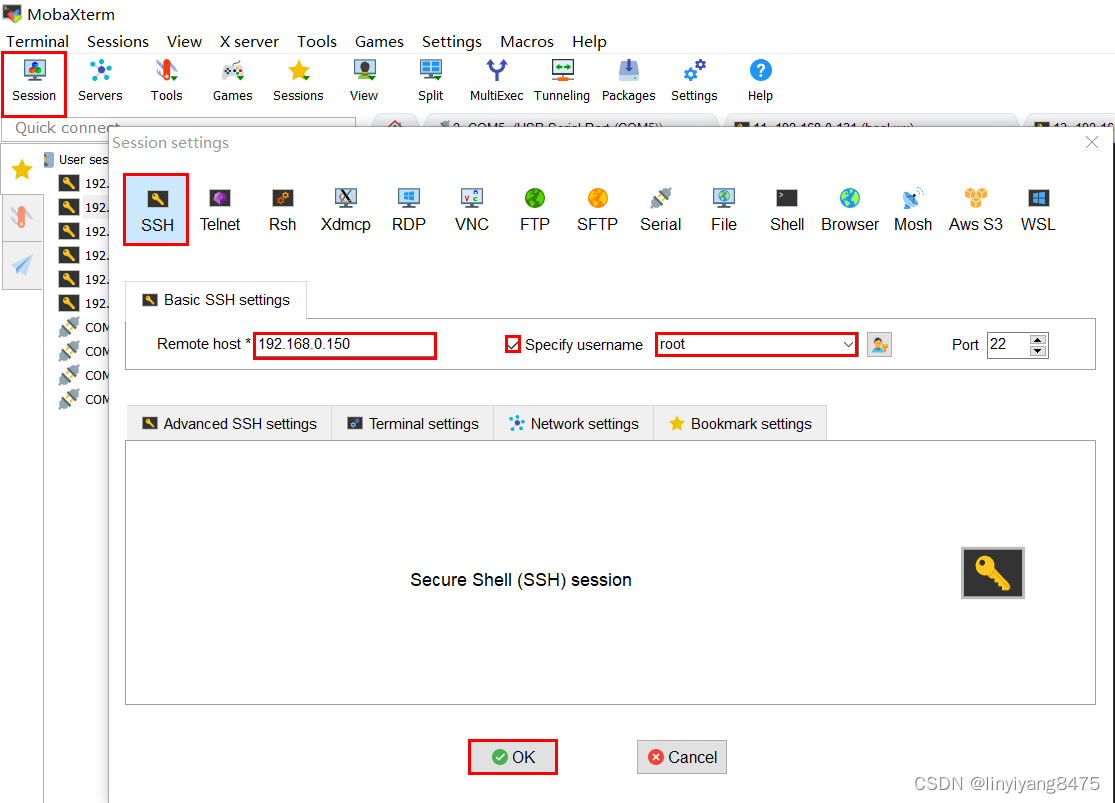Screen dimensions: 1115x803
Task: Open the MultiExec toolbar tool
Action: pyautogui.click(x=495, y=80)
